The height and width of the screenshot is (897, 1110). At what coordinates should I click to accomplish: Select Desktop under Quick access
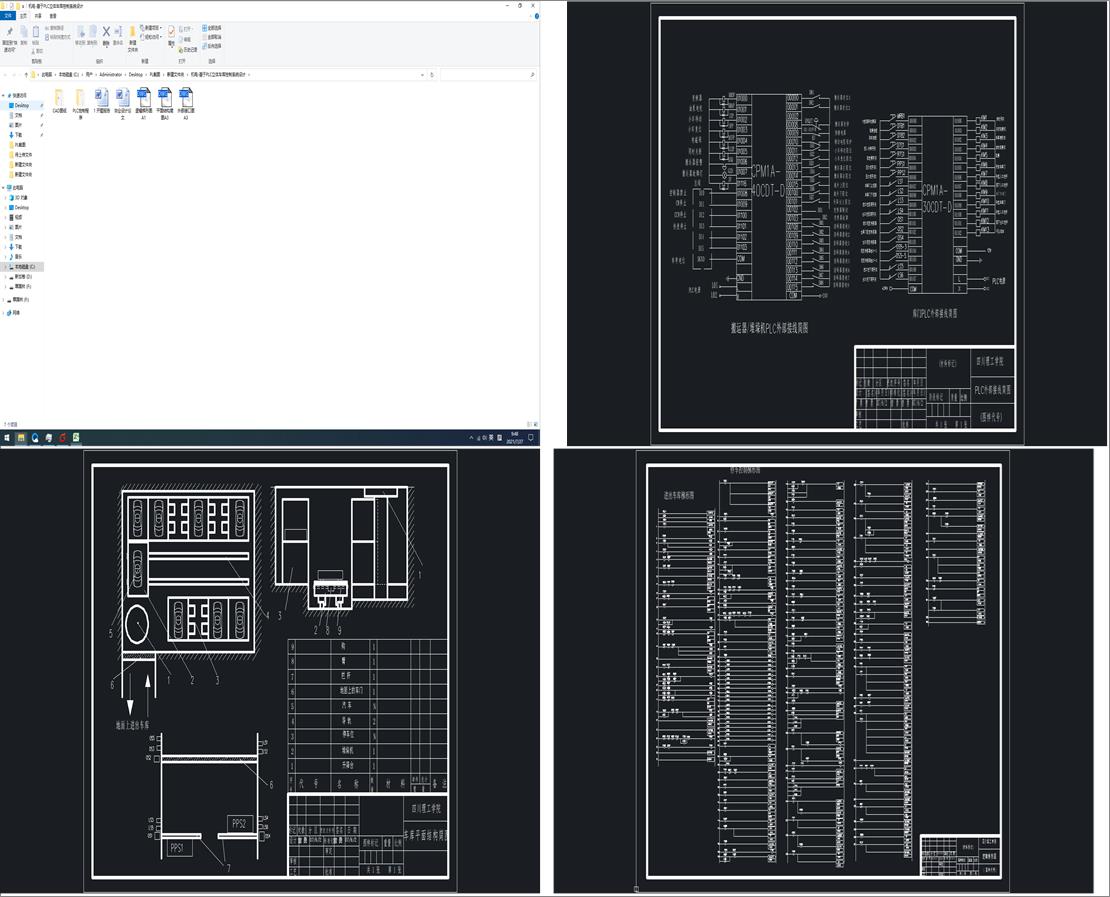click(x=22, y=105)
